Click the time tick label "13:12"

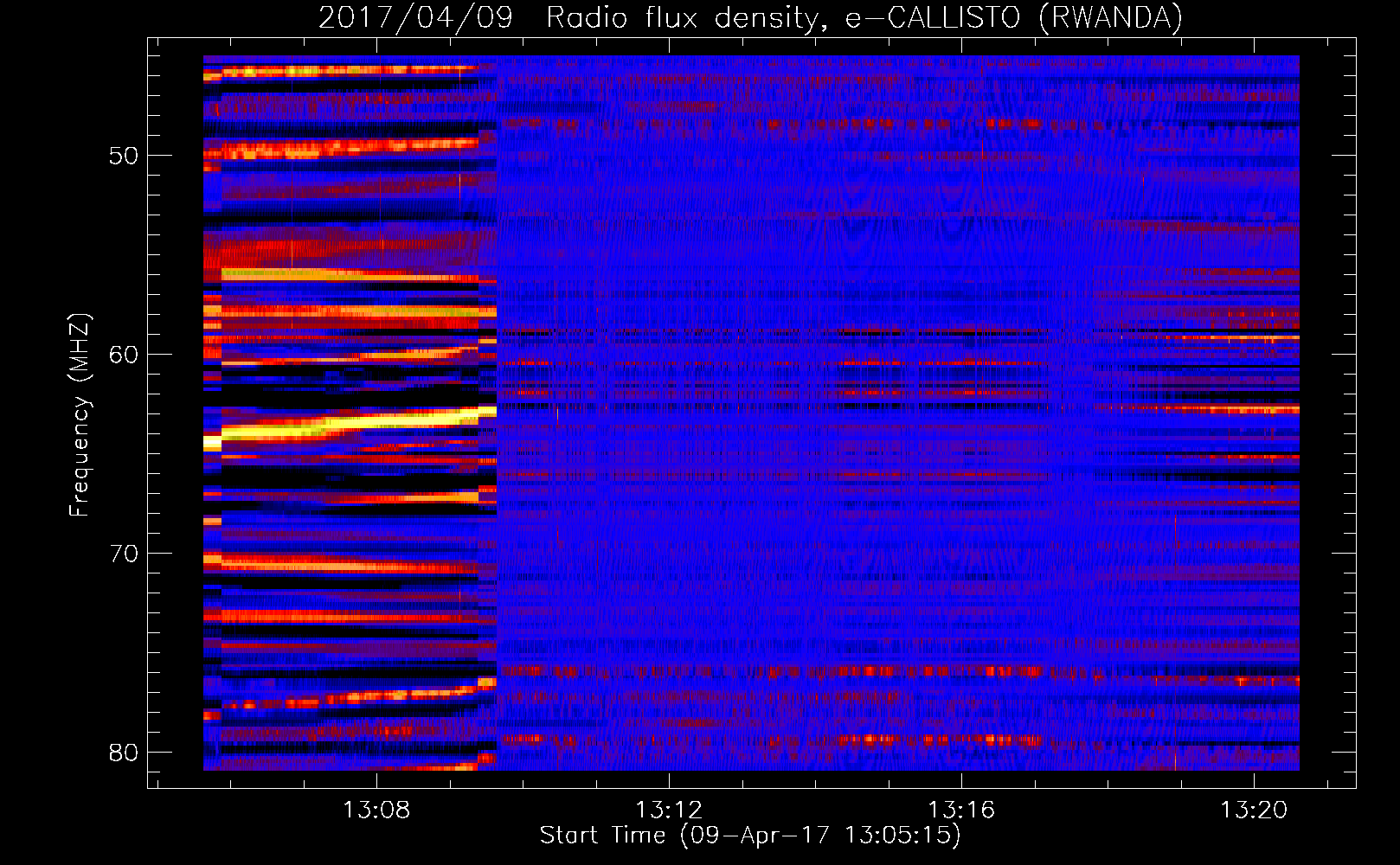(669, 811)
